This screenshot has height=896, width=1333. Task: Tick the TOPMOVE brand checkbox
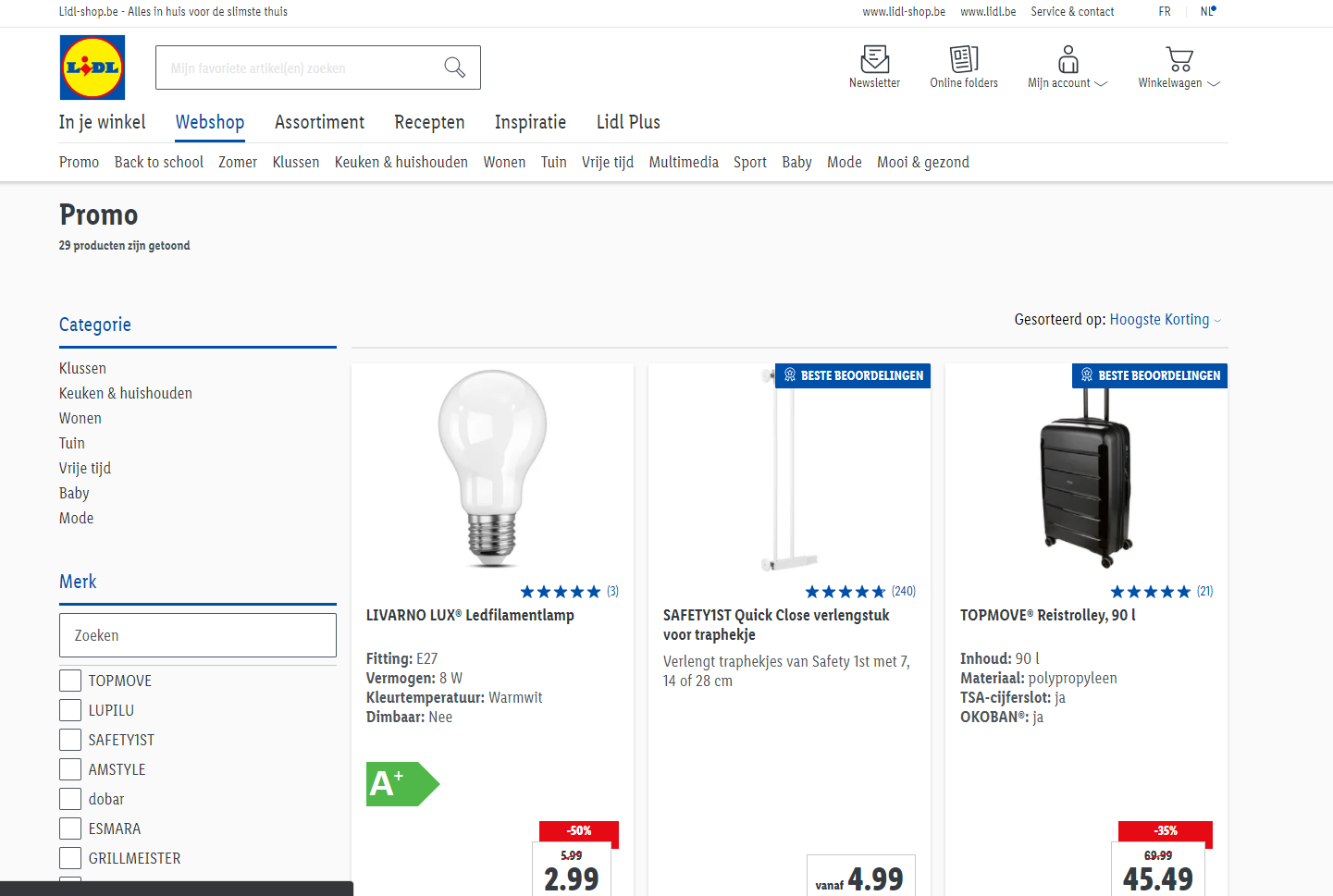point(70,681)
